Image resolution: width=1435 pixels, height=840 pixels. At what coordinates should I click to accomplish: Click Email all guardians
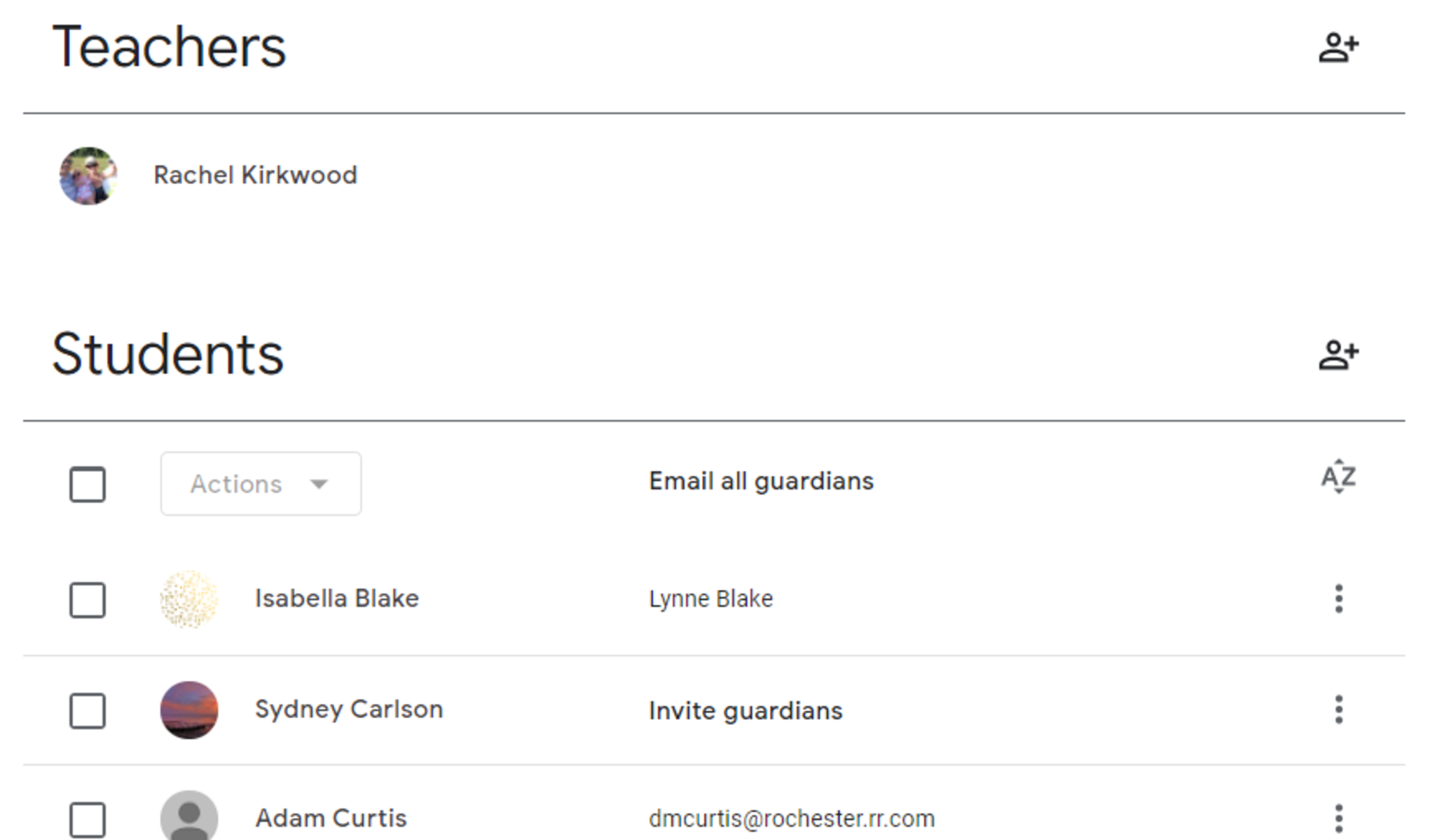pyautogui.click(x=761, y=481)
